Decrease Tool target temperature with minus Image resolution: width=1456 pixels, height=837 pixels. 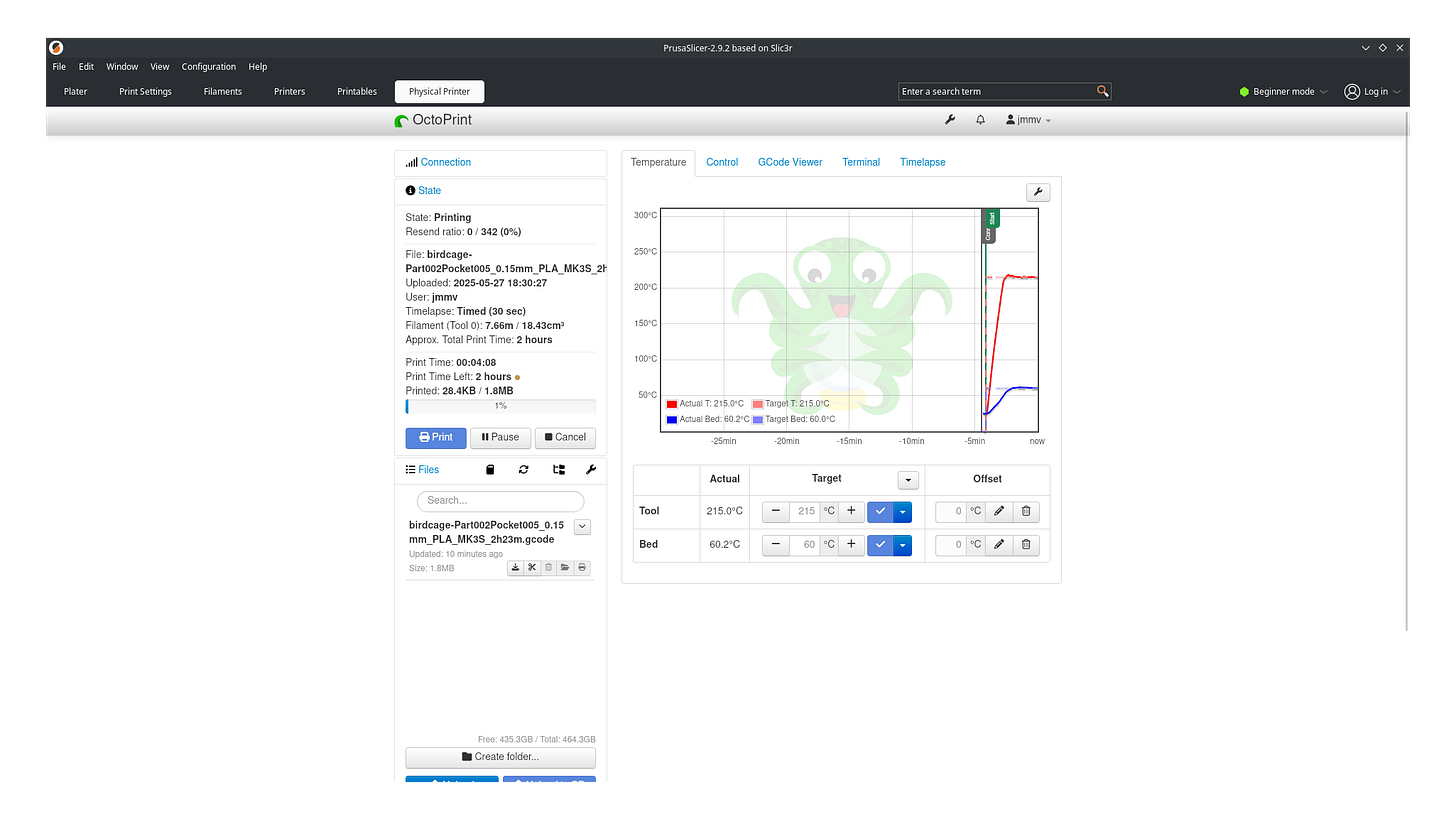776,511
